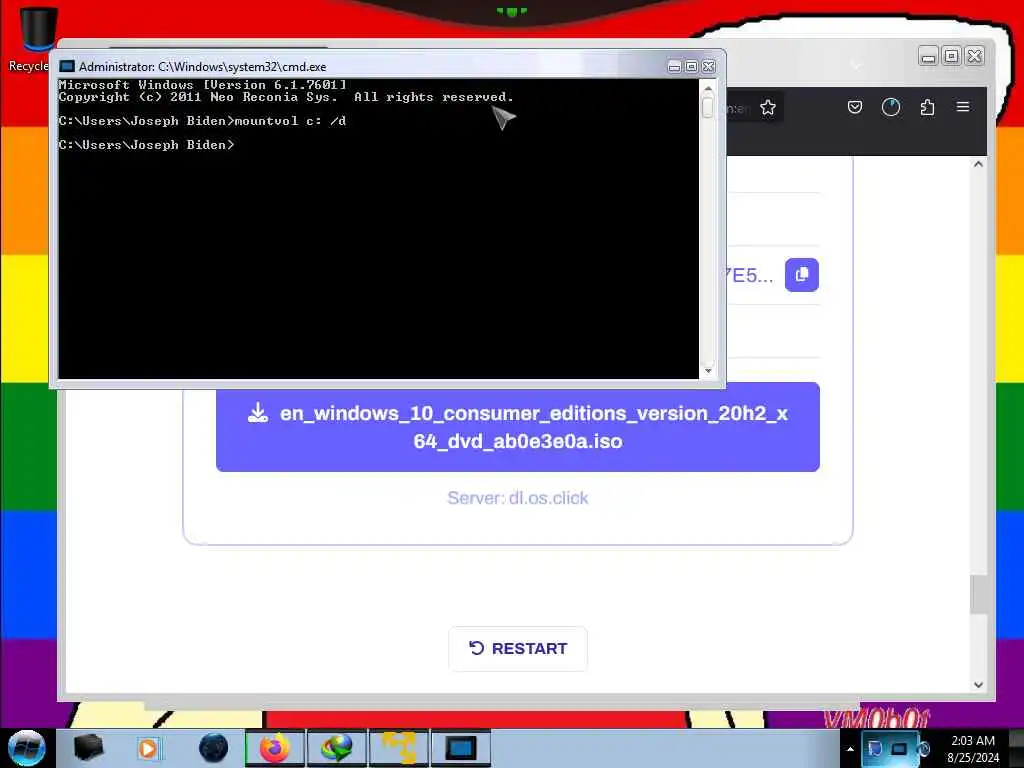
Task: Open the cmd window system menu icon
Action: [67, 67]
